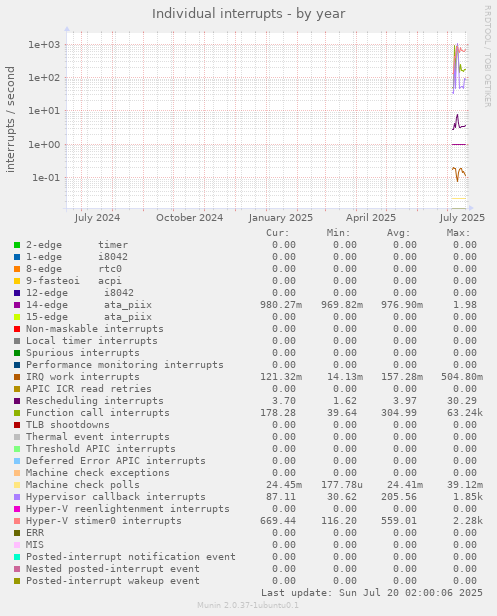Click the 'July 2024' x-axis label
The image size is (497, 616).
tap(97, 218)
